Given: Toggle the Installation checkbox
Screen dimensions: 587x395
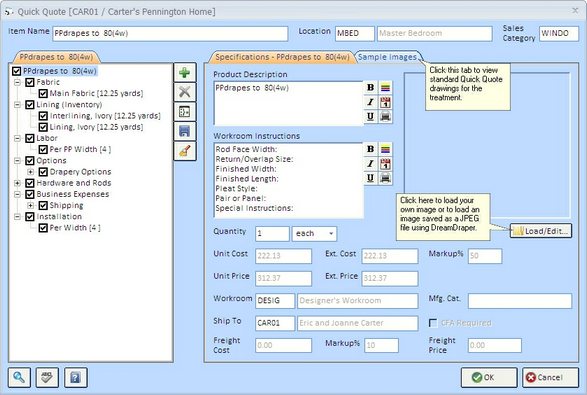Looking at the screenshot, I should click(x=30, y=216).
